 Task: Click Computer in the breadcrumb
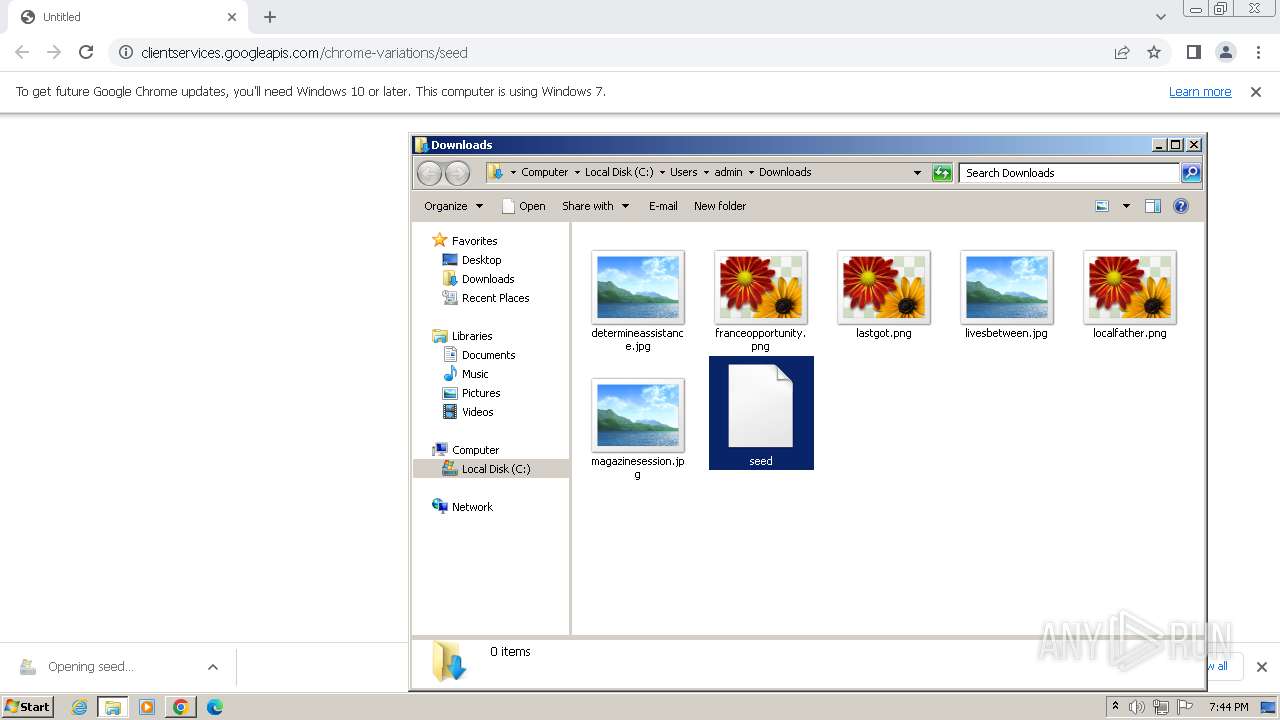pos(544,172)
